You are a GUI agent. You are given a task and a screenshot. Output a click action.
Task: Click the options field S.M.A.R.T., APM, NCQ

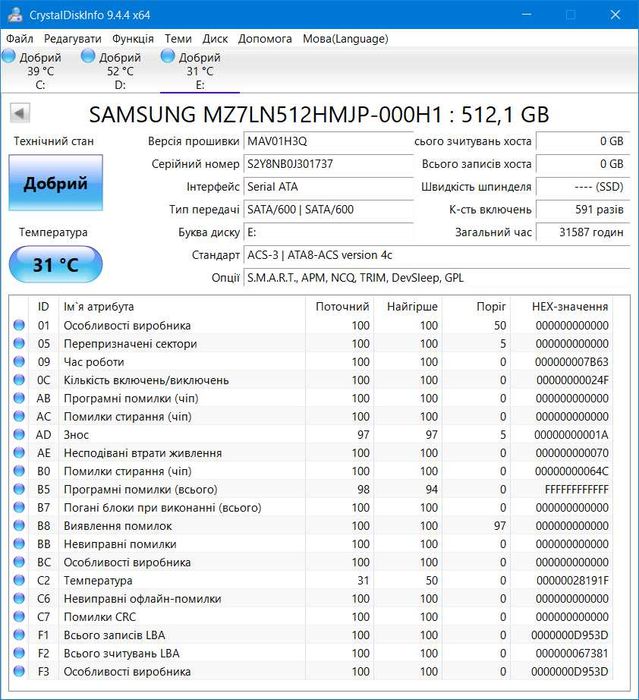coord(436,278)
